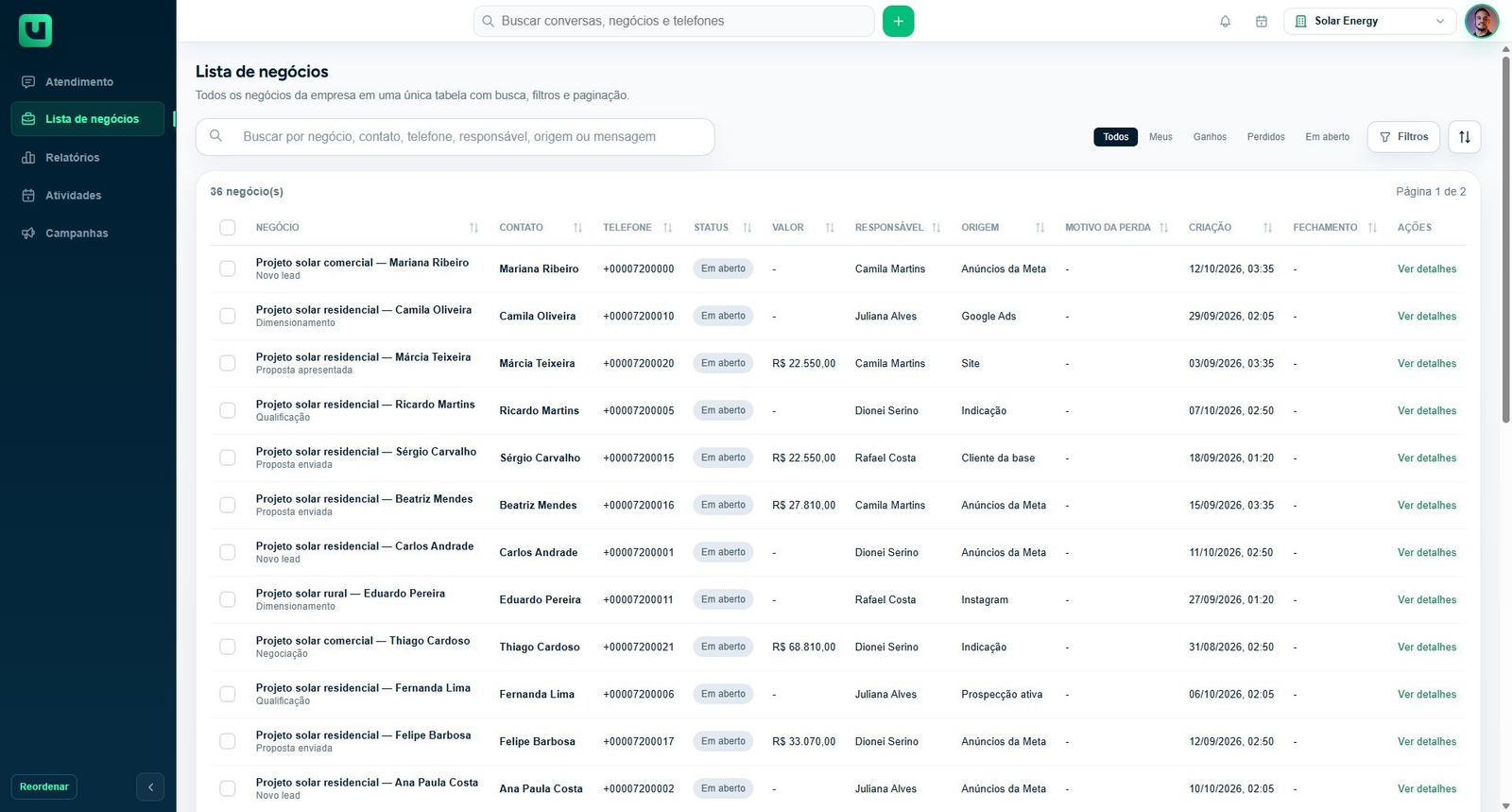Image resolution: width=1512 pixels, height=812 pixels.
Task: Select the Todos filter tab
Action: pyautogui.click(x=1115, y=137)
